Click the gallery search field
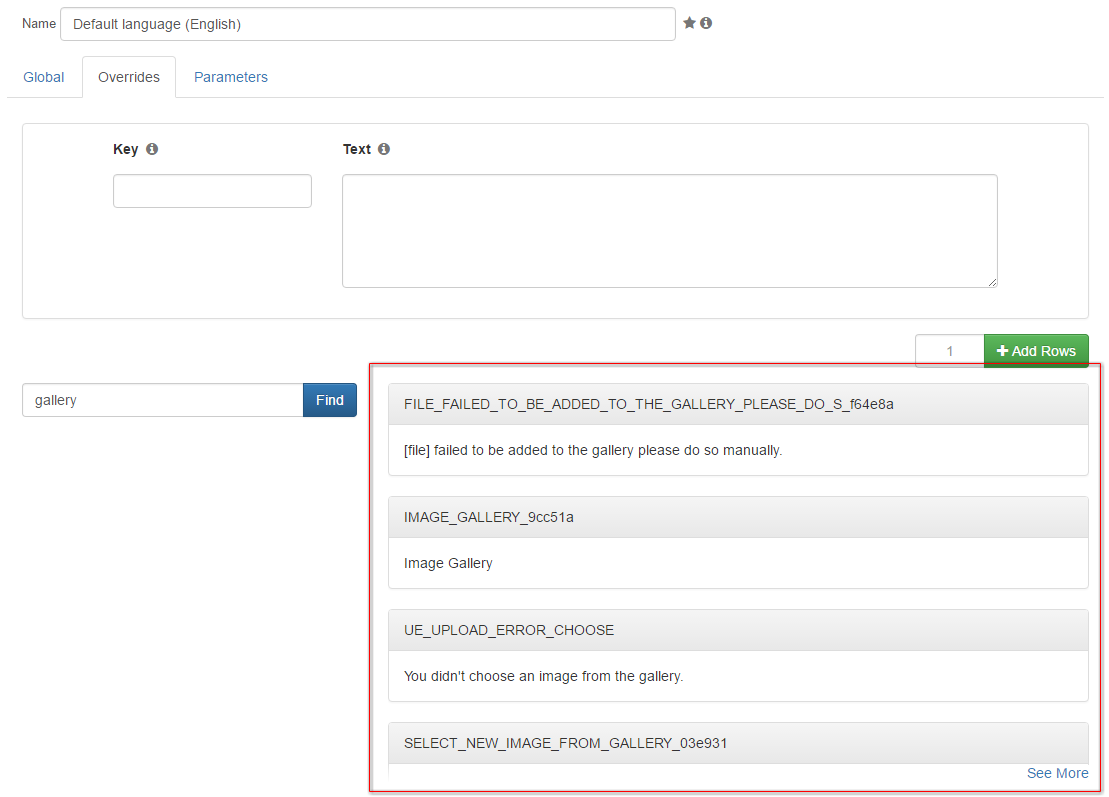Viewport: 1109px width, 797px height. tap(163, 400)
